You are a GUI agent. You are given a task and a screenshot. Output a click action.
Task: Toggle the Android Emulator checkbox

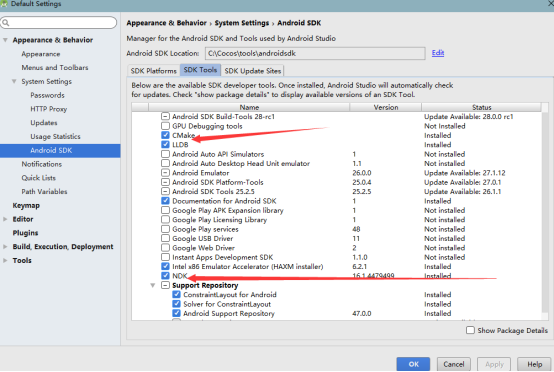coord(165,172)
